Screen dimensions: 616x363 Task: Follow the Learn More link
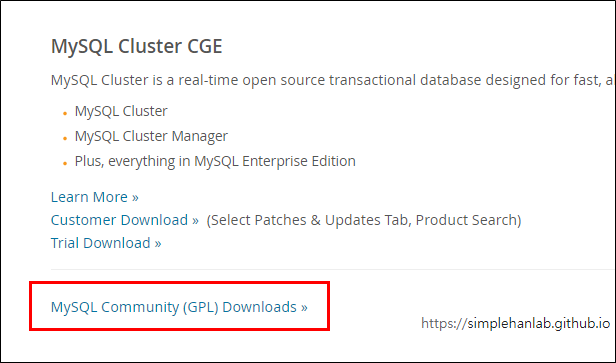click(x=95, y=197)
